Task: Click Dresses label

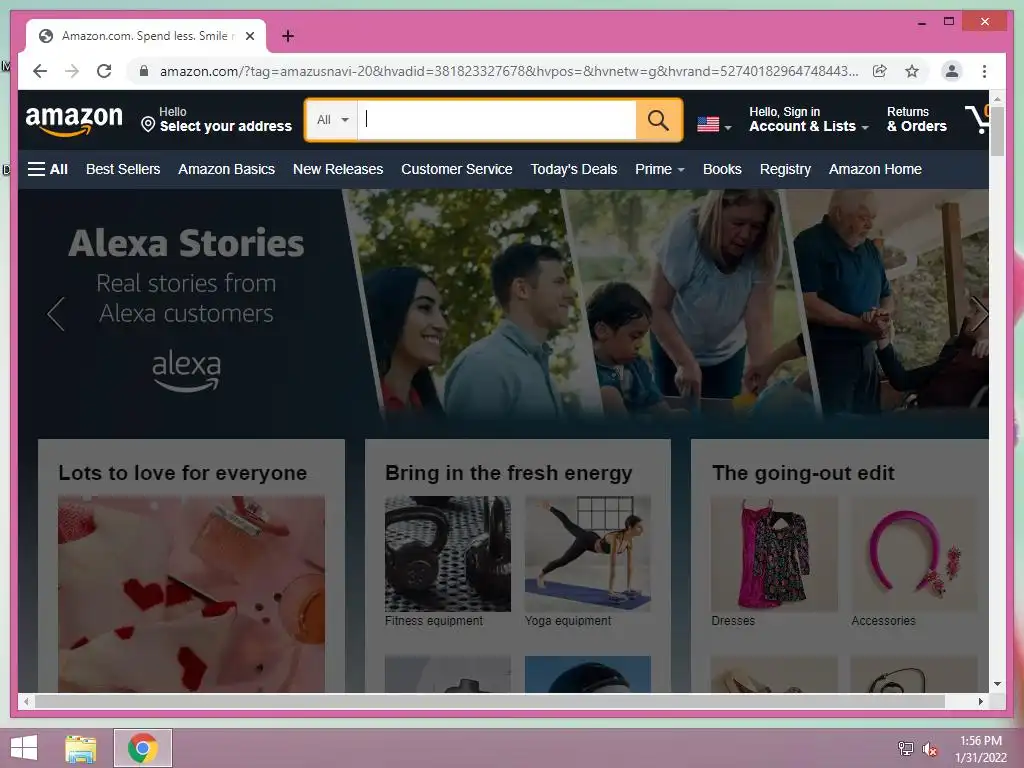Action: click(x=733, y=621)
